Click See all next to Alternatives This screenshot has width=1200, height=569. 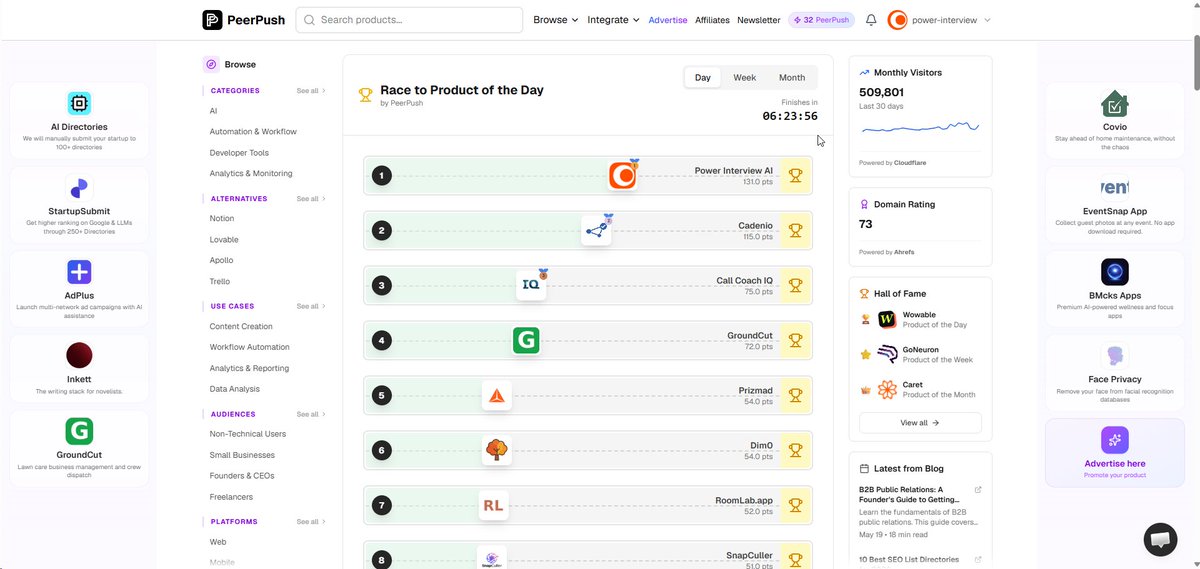[311, 199]
